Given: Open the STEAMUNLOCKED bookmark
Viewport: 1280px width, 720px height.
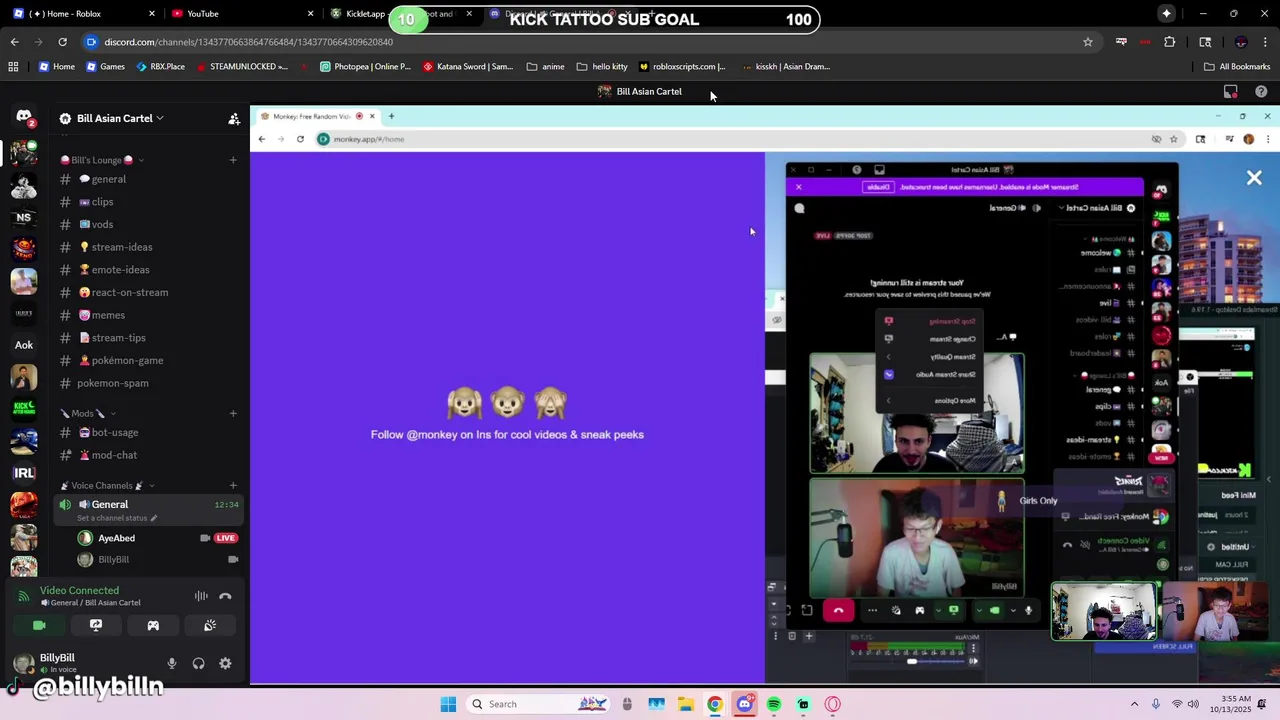Looking at the screenshot, I should pyautogui.click(x=242, y=67).
